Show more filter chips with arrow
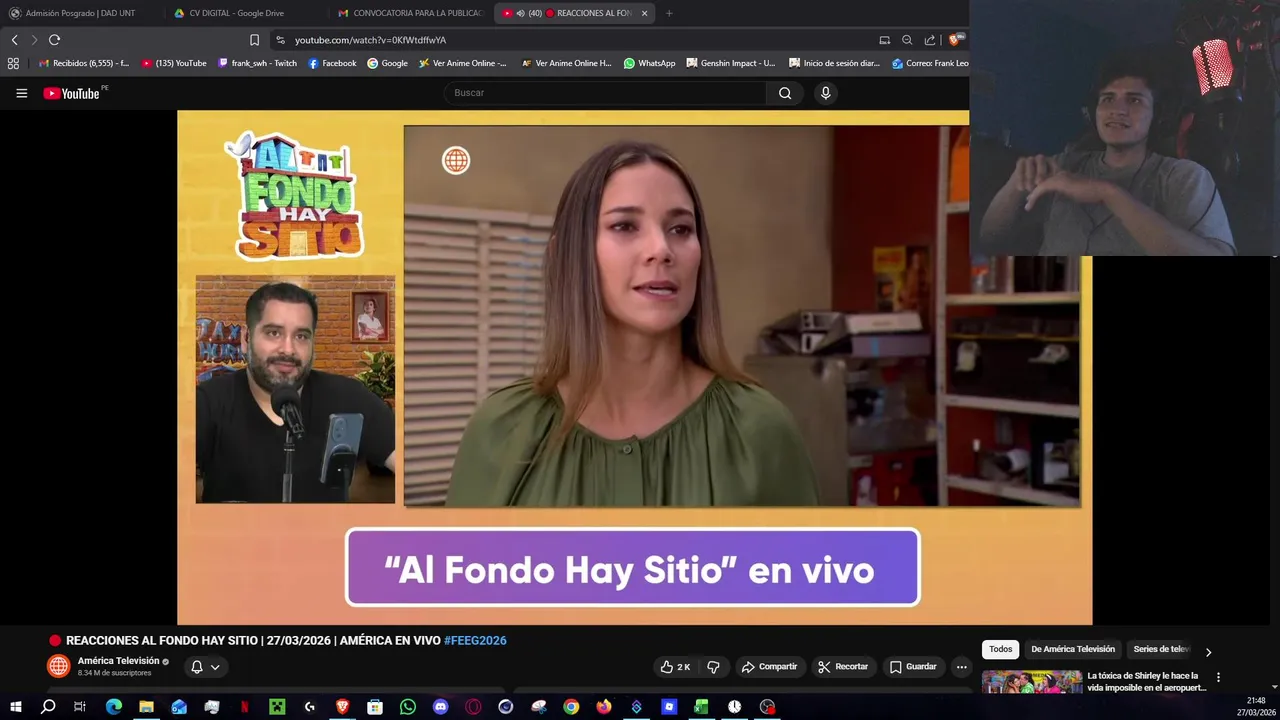1280x720 pixels. pos(1208,651)
